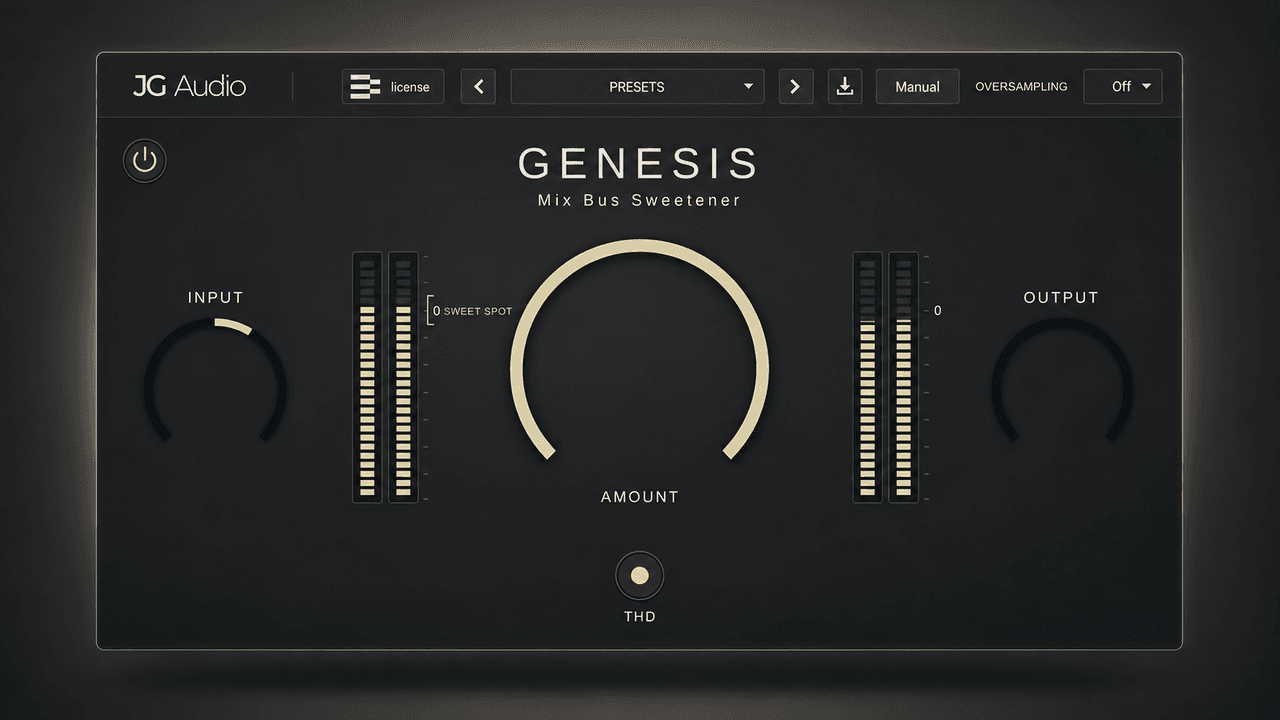Click the output level meter beside OUTPUT knob

[885, 377]
